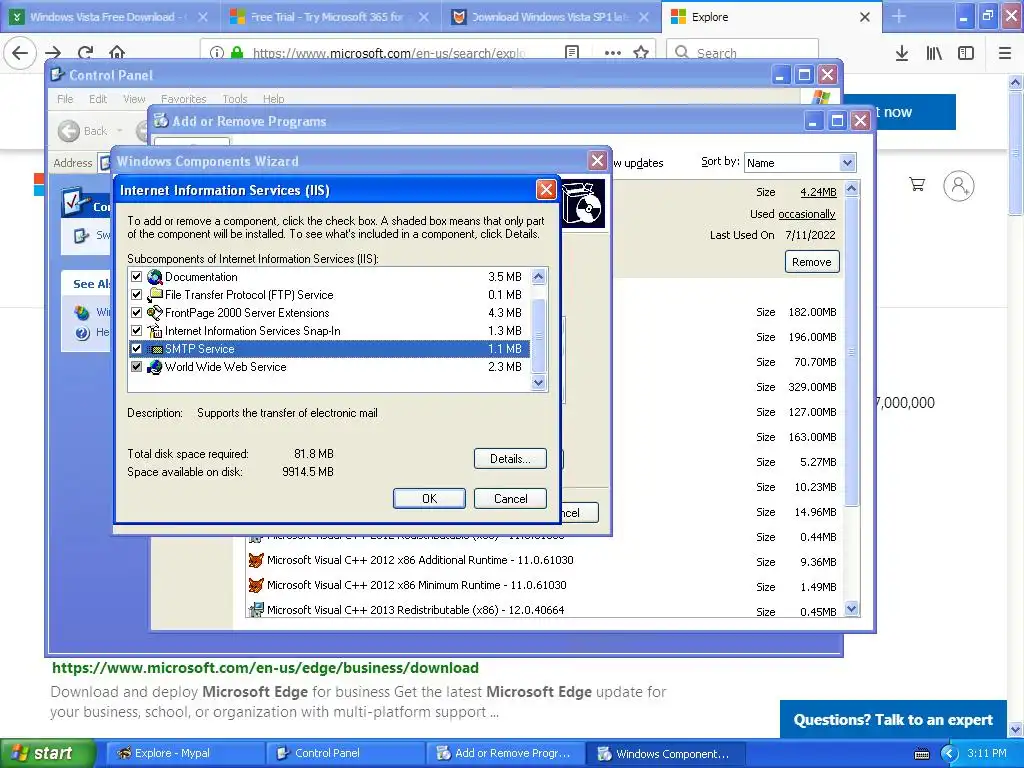Bookmark this page with the star icon
1024x768 pixels.
click(x=641, y=53)
